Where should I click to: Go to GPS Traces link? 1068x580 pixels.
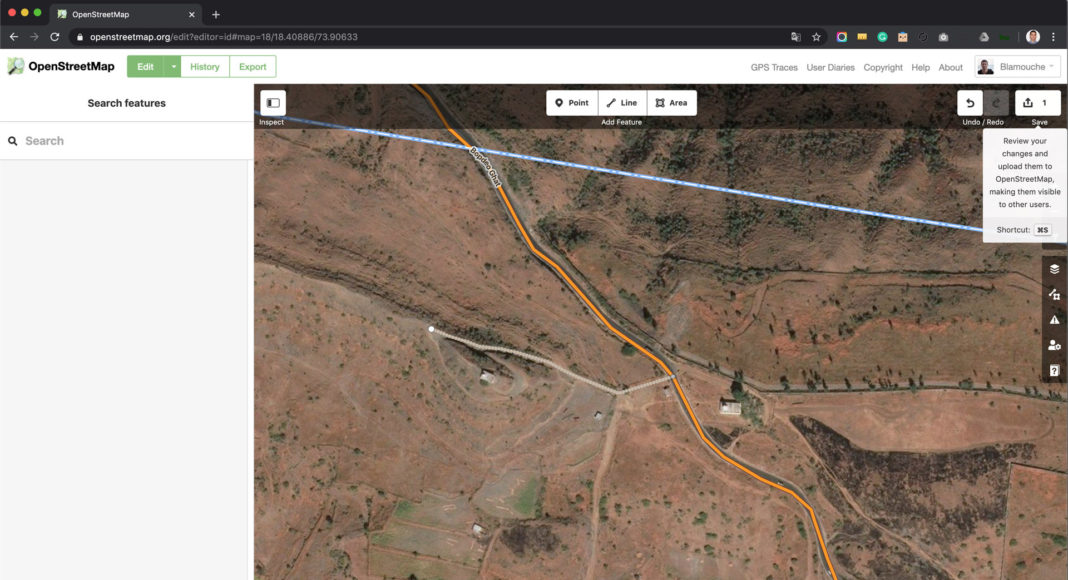click(774, 68)
